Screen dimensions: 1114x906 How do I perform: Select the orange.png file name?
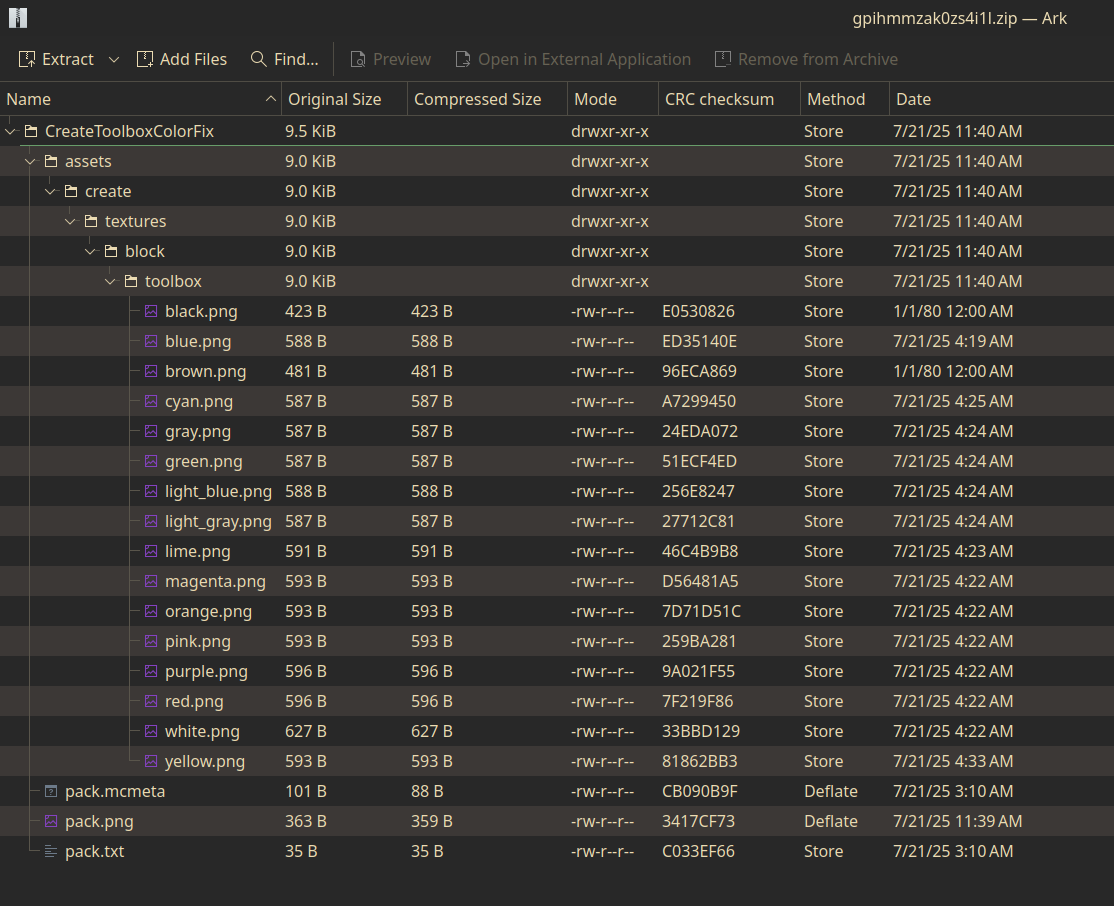pyautogui.click(x=208, y=612)
